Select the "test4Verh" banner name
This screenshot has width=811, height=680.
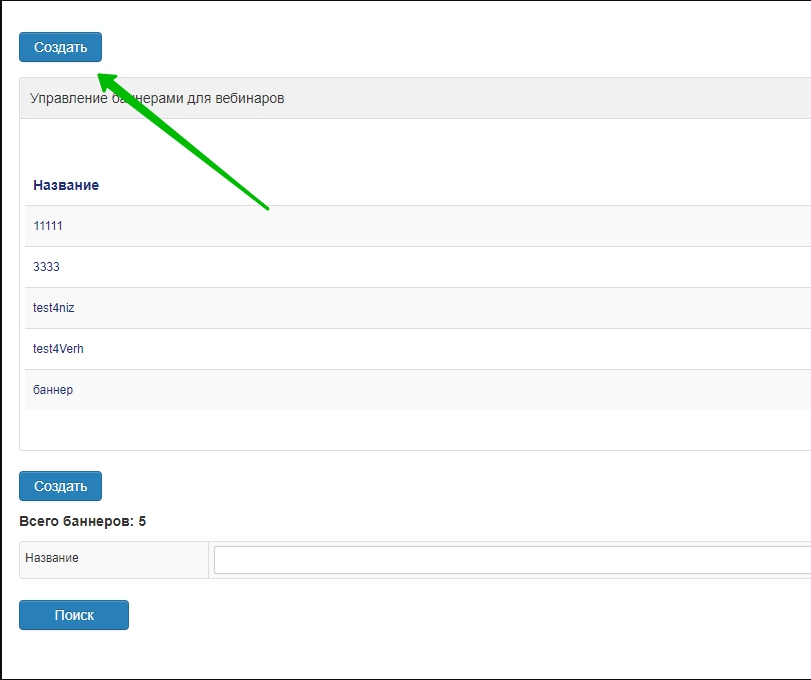click(58, 349)
